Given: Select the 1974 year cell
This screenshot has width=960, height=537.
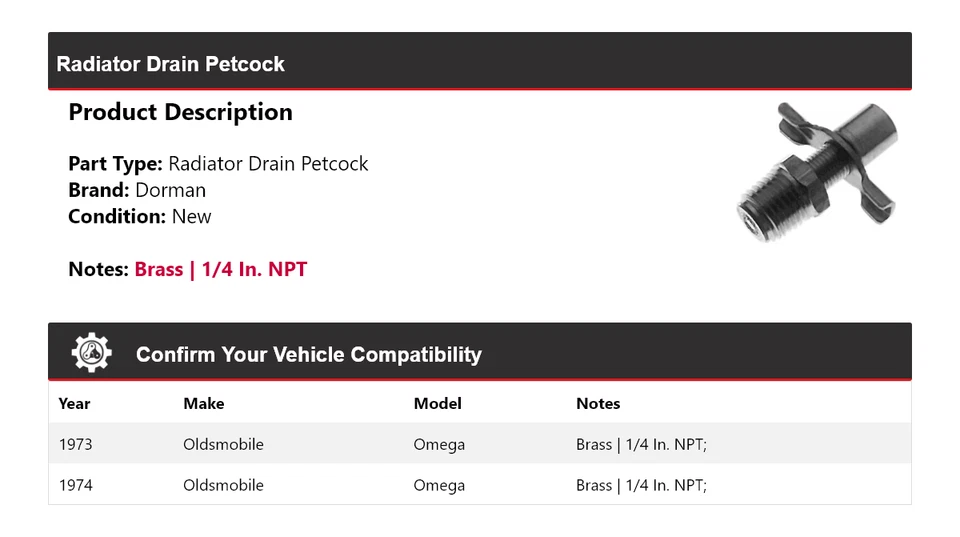Looking at the screenshot, I should click(x=75, y=485).
